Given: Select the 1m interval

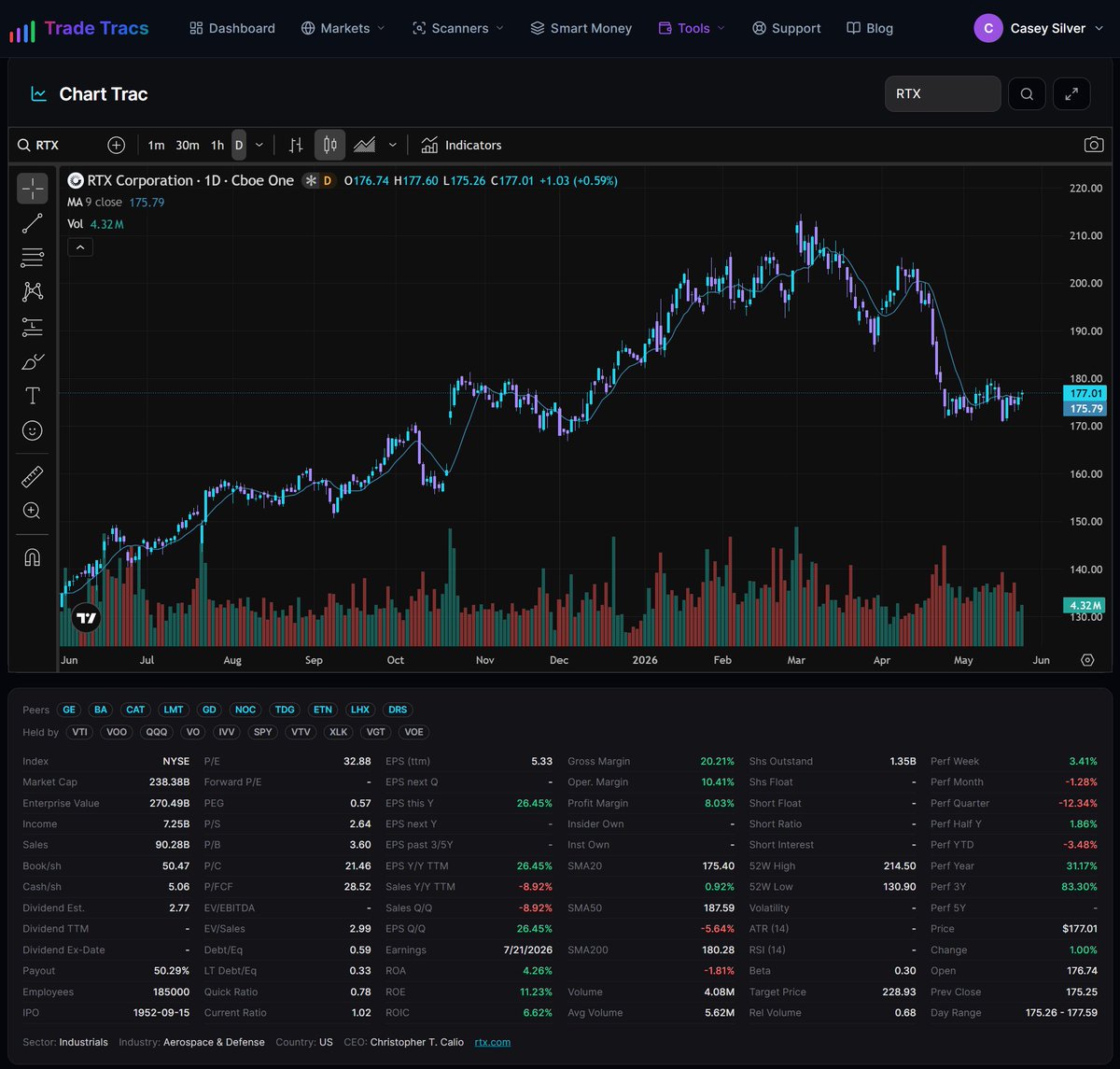Looking at the screenshot, I should (x=156, y=145).
